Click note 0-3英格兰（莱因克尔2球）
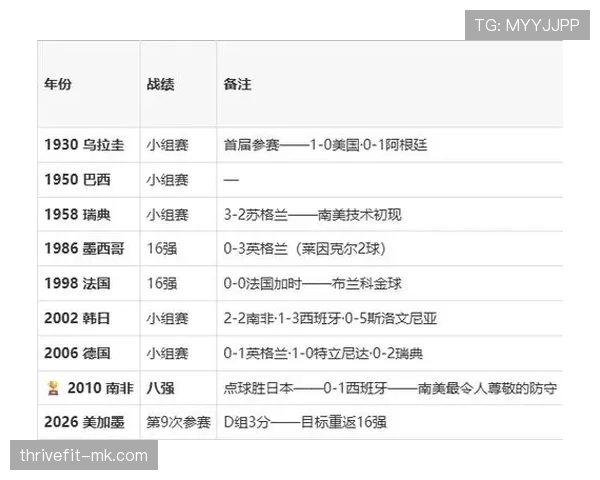 coord(305,249)
